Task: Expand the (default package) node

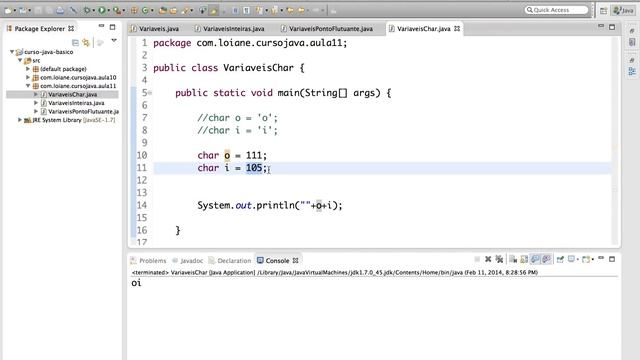Action: 28,69
